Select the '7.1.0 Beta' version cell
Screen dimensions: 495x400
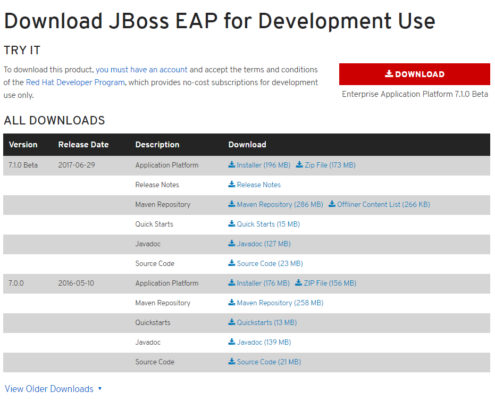(x=23, y=165)
